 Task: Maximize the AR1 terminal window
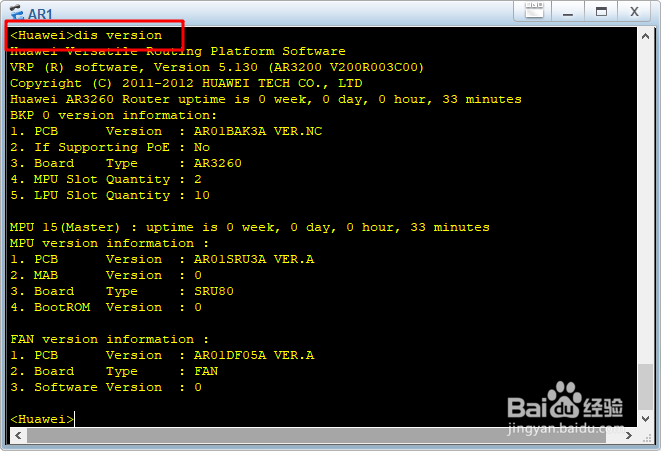tap(601, 11)
